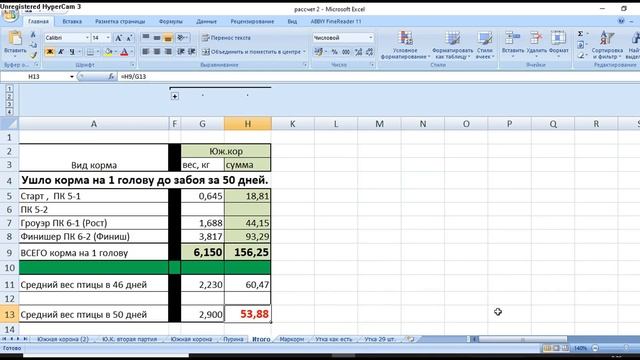The width and height of the screenshot is (640, 360).
Task: Switch to the Ю.К. вторая партия sheet
Action: [x=129, y=339]
